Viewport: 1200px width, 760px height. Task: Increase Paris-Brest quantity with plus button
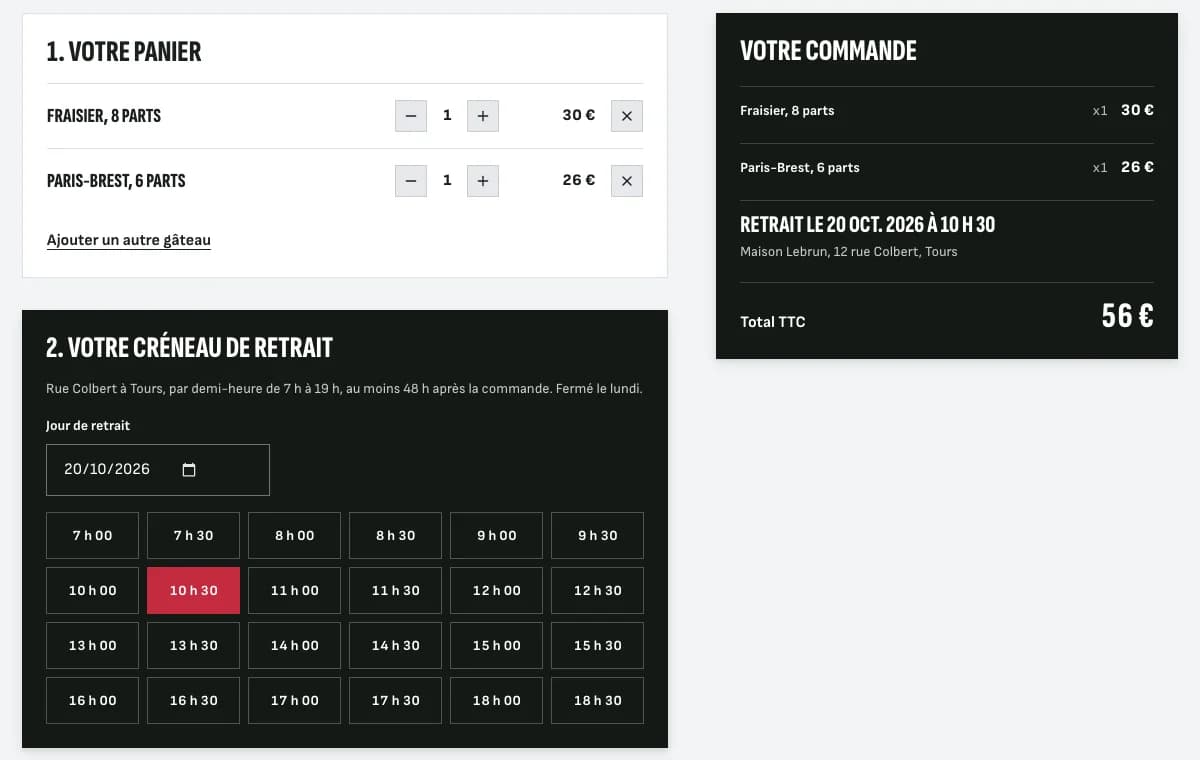(x=483, y=181)
